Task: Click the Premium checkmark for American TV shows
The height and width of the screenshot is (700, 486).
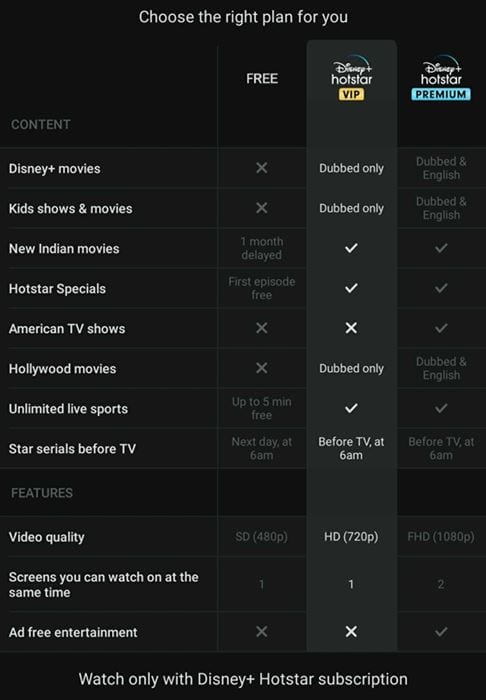Action: pos(441,328)
